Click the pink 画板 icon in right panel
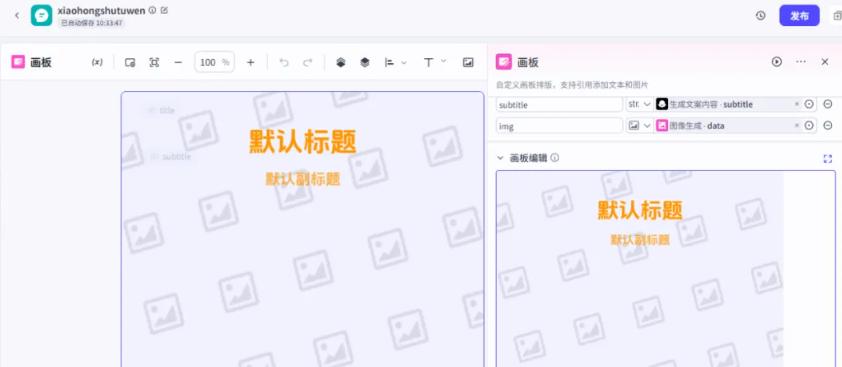 tap(504, 62)
